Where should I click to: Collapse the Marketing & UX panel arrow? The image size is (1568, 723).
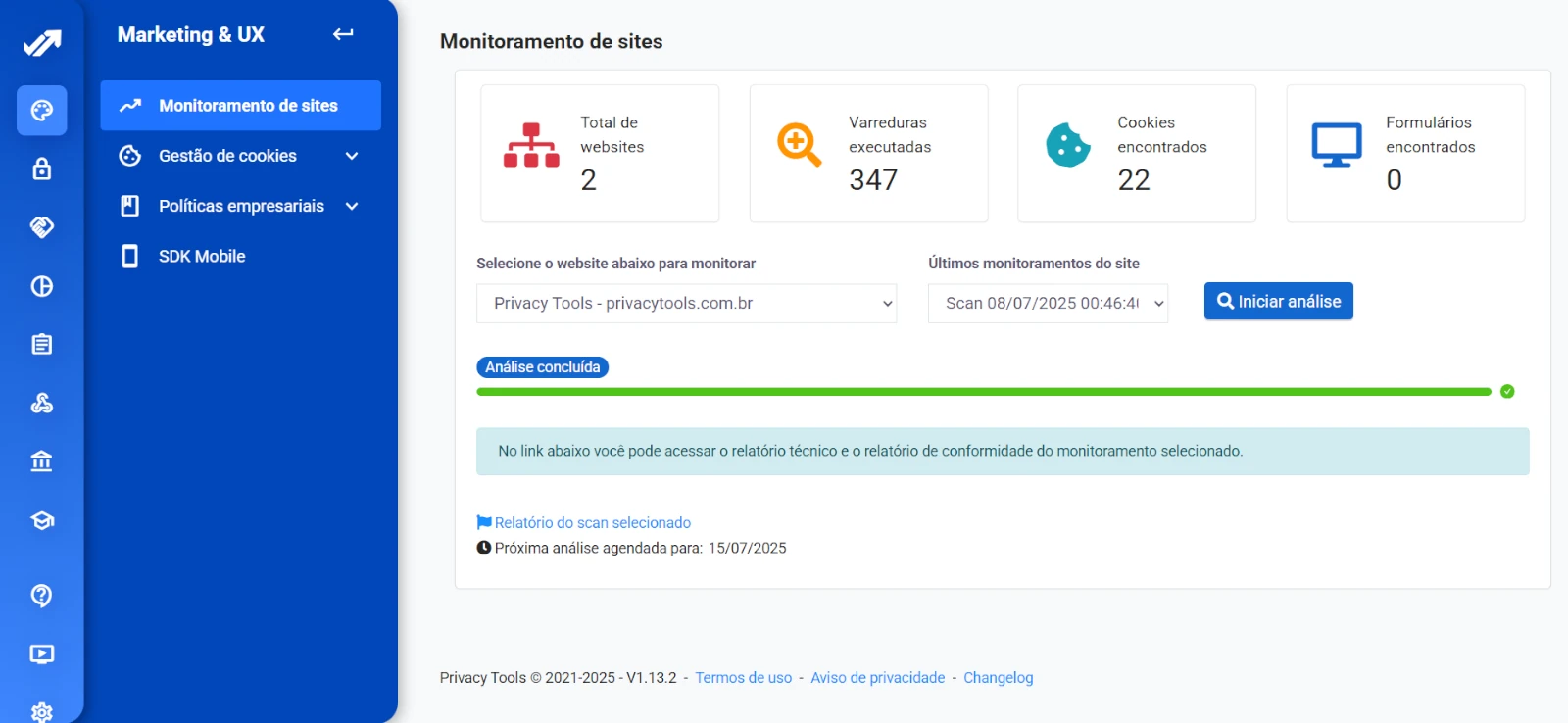coord(343,34)
